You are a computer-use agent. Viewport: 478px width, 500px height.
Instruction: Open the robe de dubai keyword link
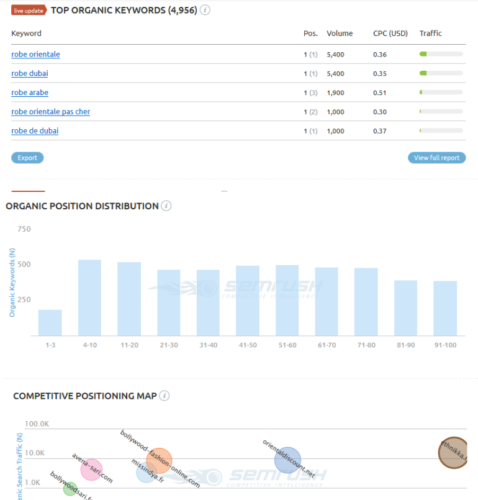click(35, 131)
